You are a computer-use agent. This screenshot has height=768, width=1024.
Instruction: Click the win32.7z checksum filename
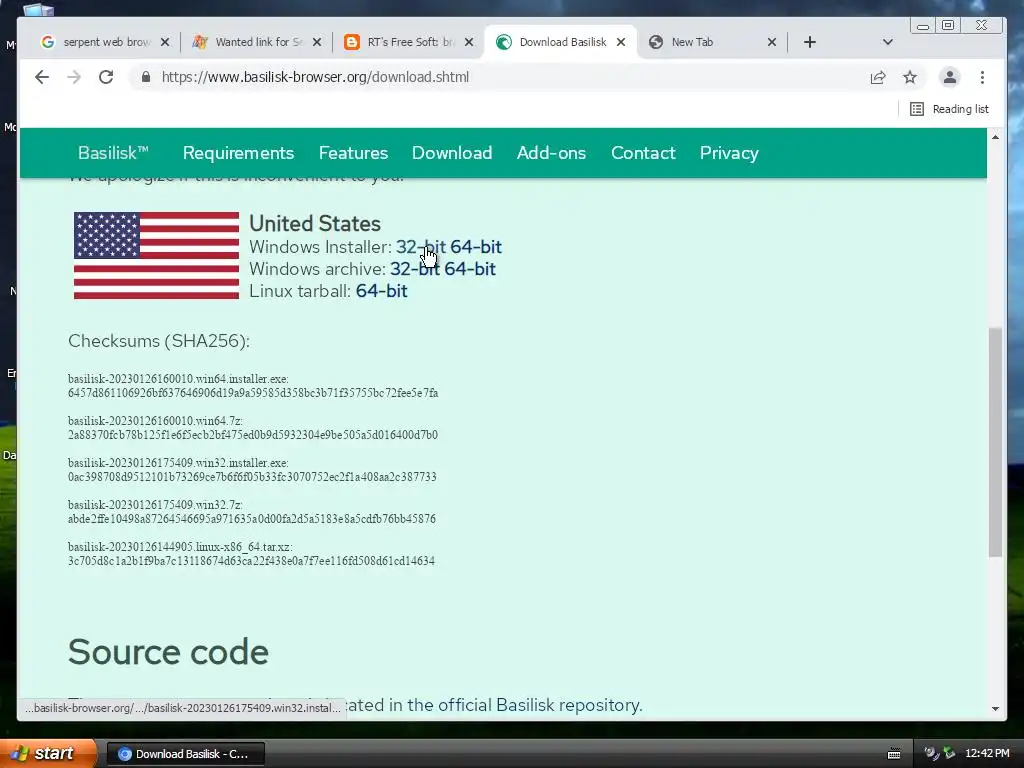pyautogui.click(x=155, y=505)
